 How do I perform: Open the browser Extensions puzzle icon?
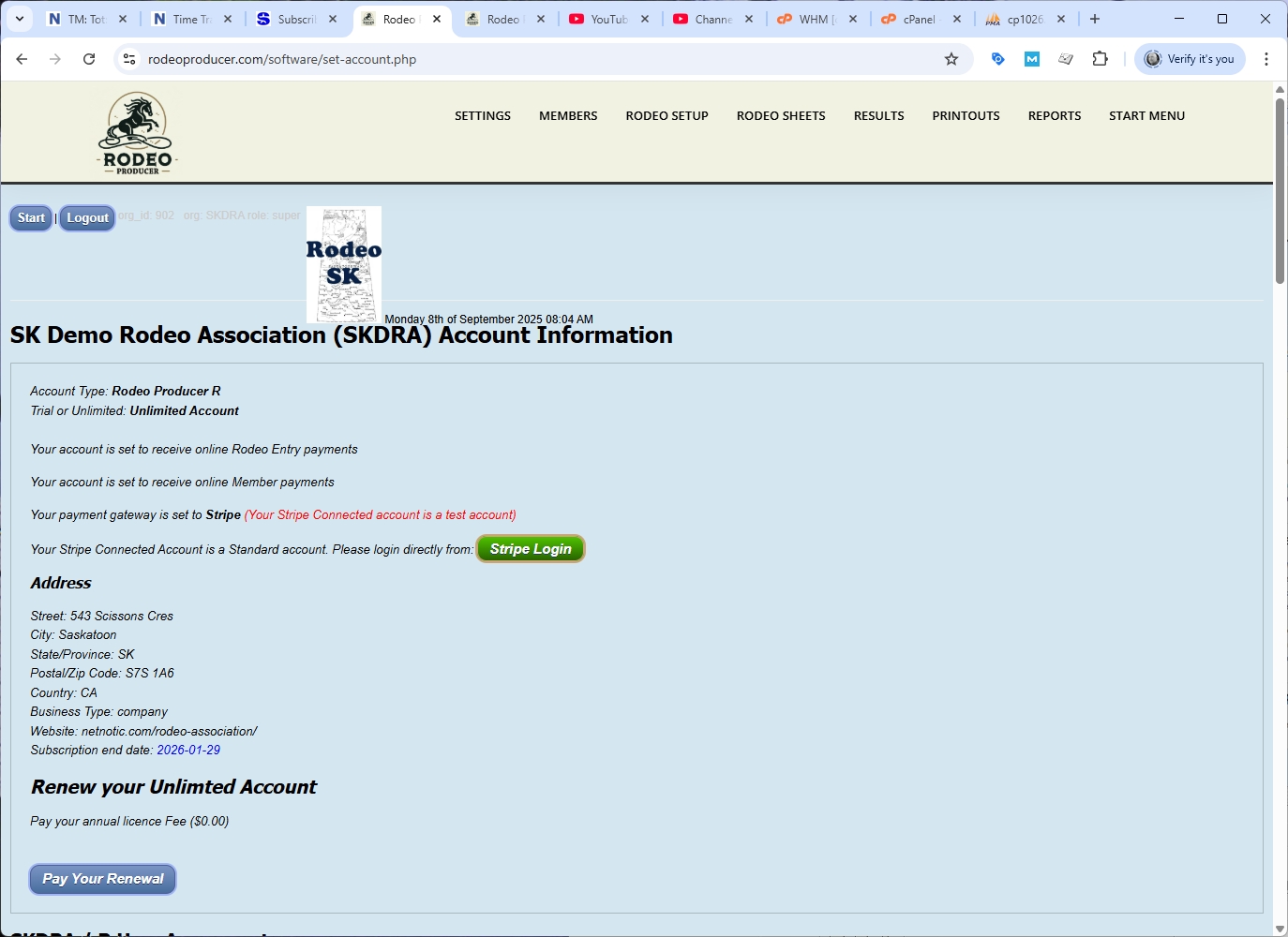(x=1100, y=59)
